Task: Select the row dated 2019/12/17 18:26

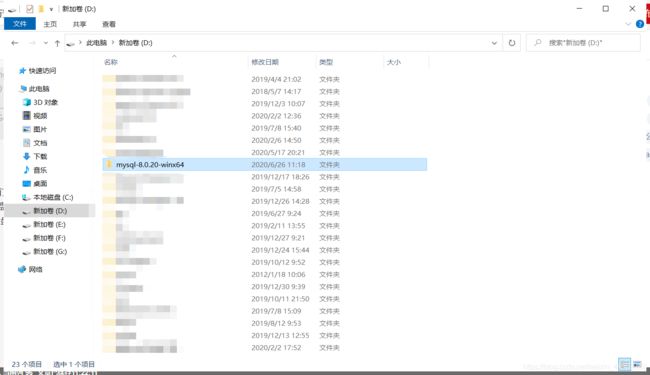Action: [x=265, y=177]
